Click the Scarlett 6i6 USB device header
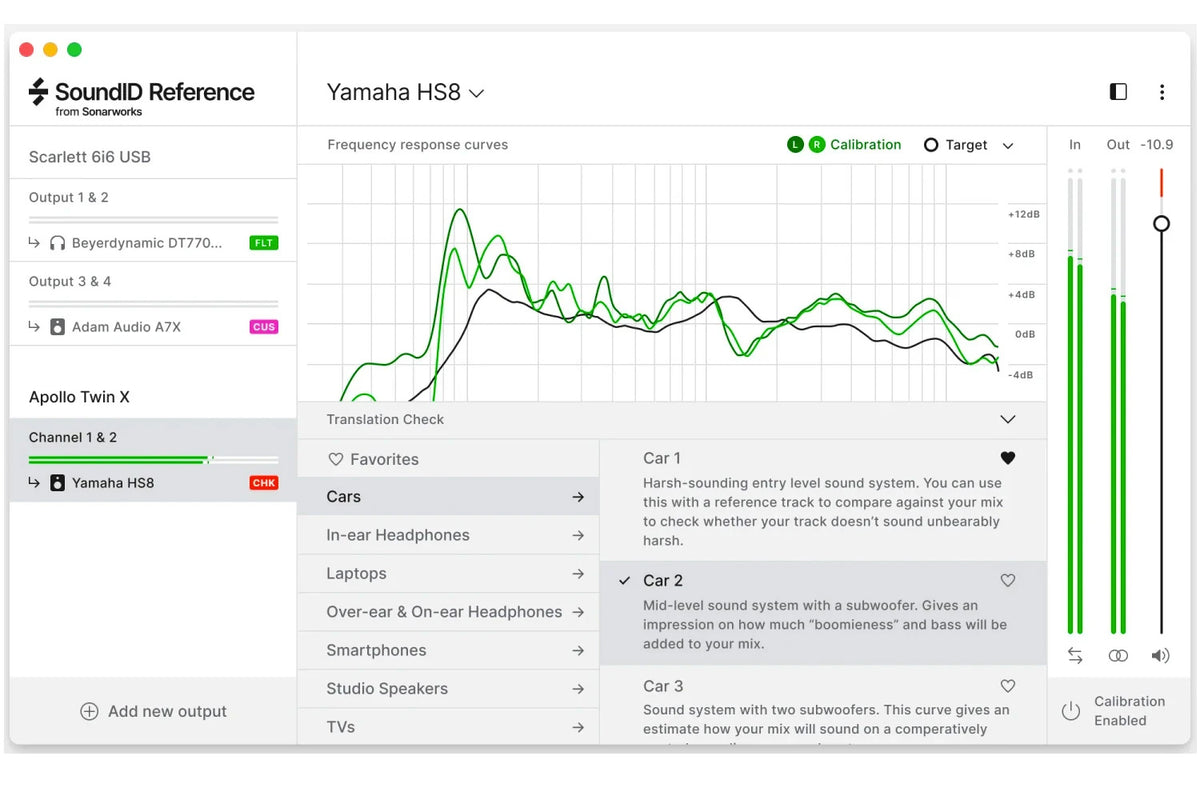Image resolution: width=1200 pixels, height=800 pixels. tap(90, 157)
